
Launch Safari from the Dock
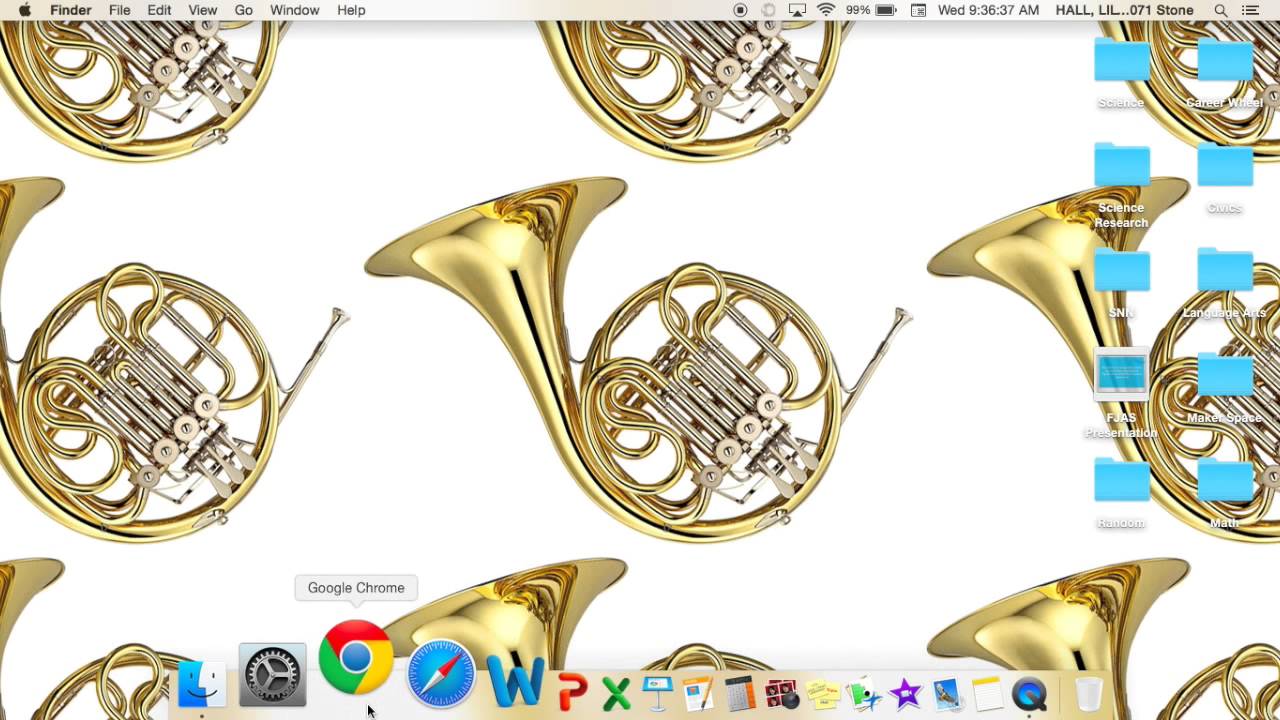441,672
